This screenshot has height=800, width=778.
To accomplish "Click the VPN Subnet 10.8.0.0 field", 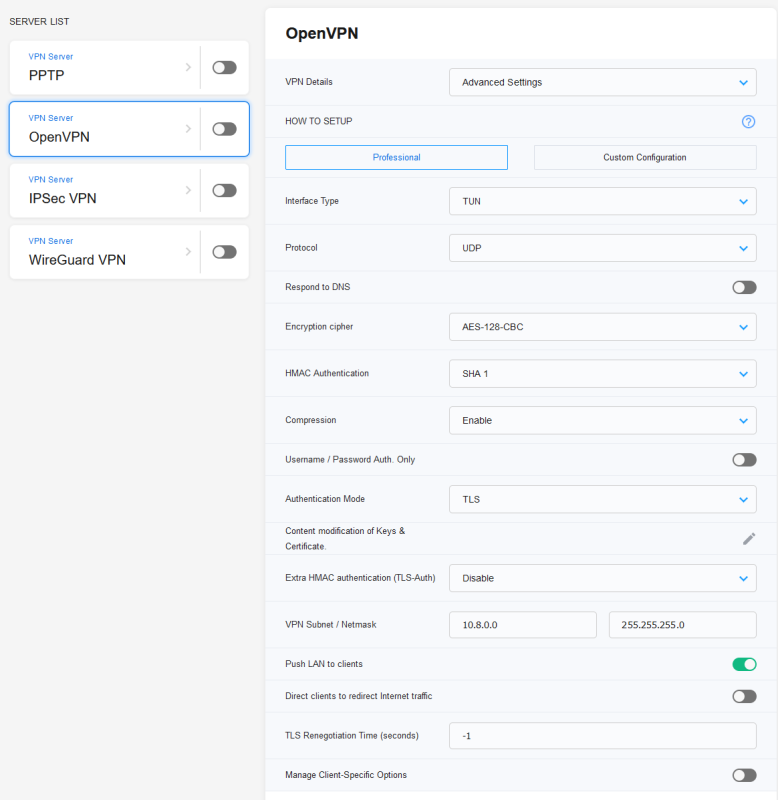I will pyautogui.click(x=522, y=625).
